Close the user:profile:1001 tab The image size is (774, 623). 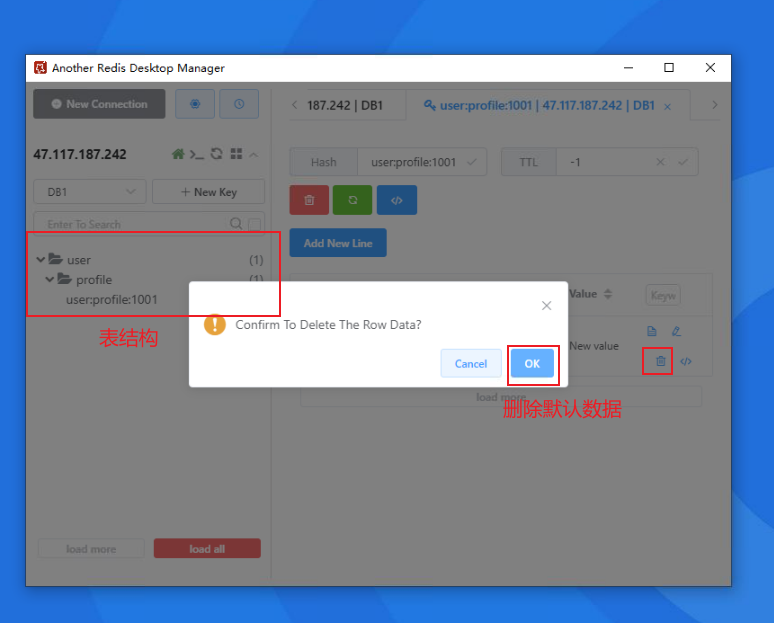pos(667,107)
